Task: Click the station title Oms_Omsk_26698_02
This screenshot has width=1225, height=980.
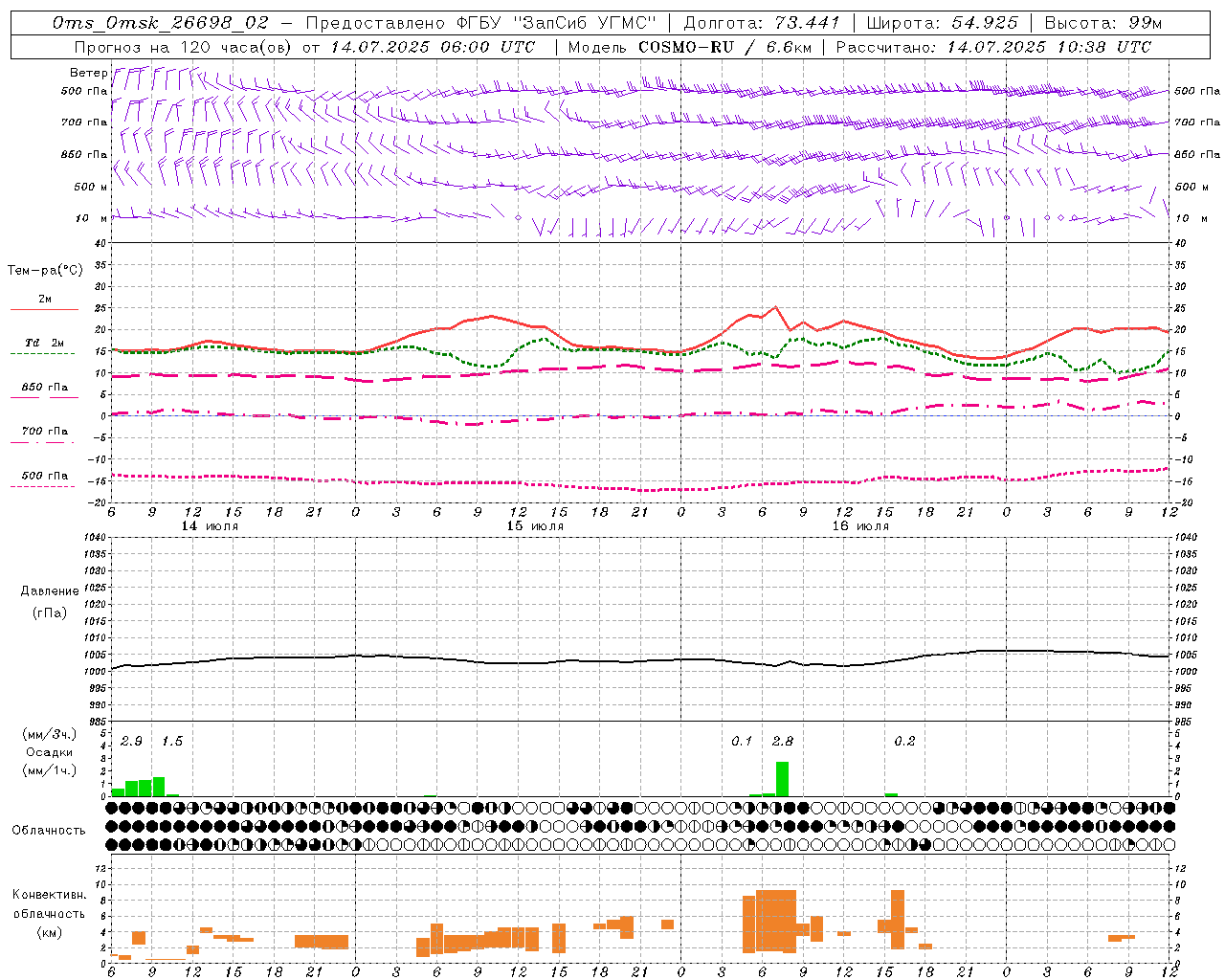Action: tap(161, 23)
